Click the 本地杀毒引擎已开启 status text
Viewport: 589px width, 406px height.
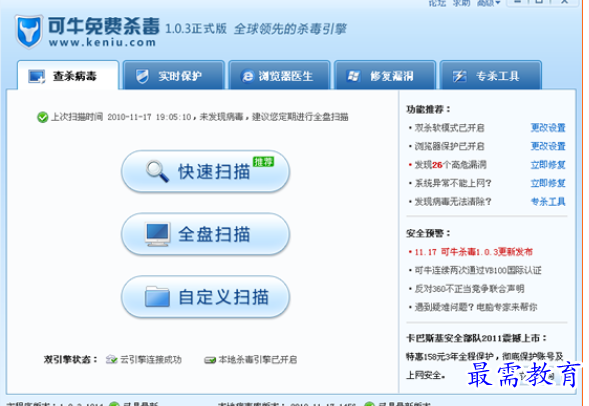tap(258, 360)
